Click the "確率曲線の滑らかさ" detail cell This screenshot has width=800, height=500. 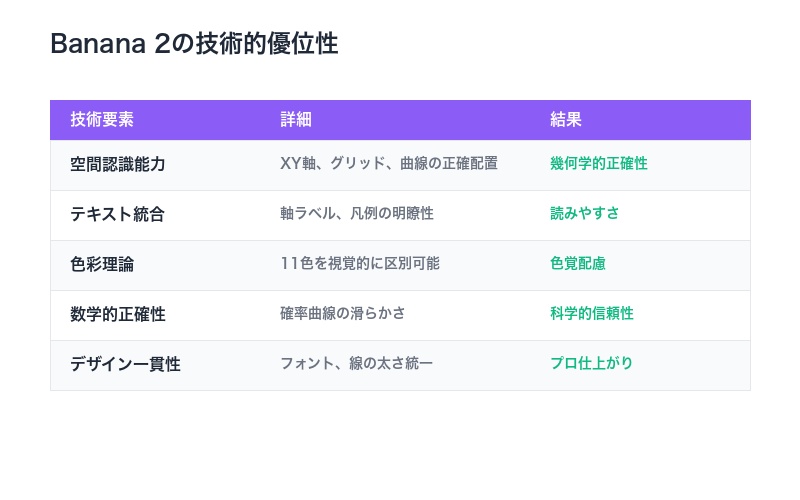[343, 314]
